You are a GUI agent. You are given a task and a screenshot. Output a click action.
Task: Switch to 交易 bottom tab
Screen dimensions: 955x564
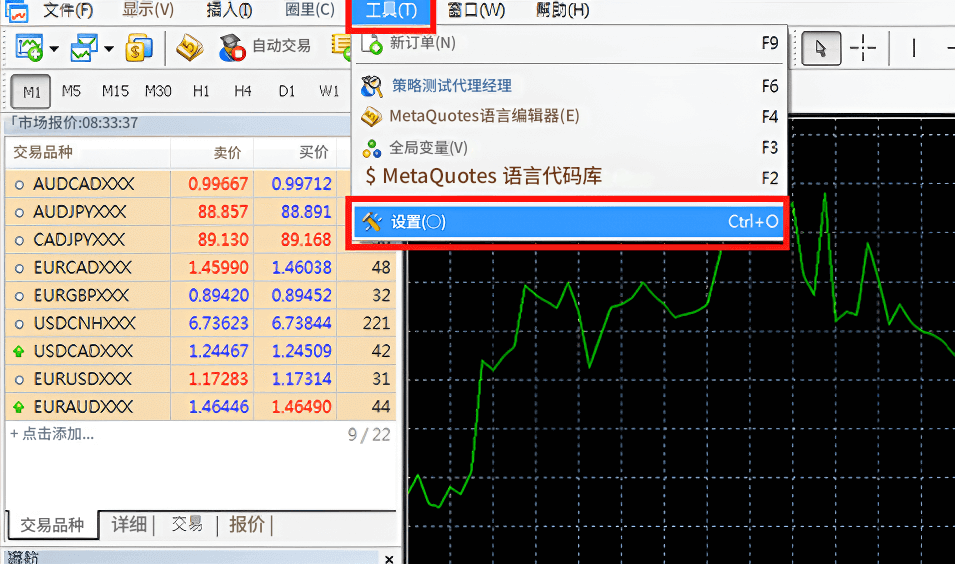[x=187, y=524]
